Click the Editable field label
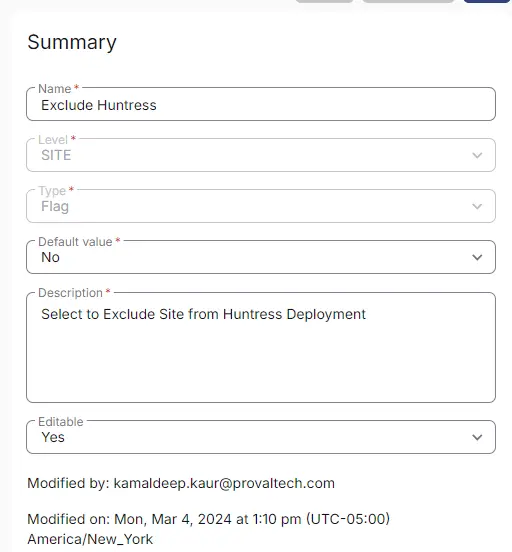 (x=61, y=422)
